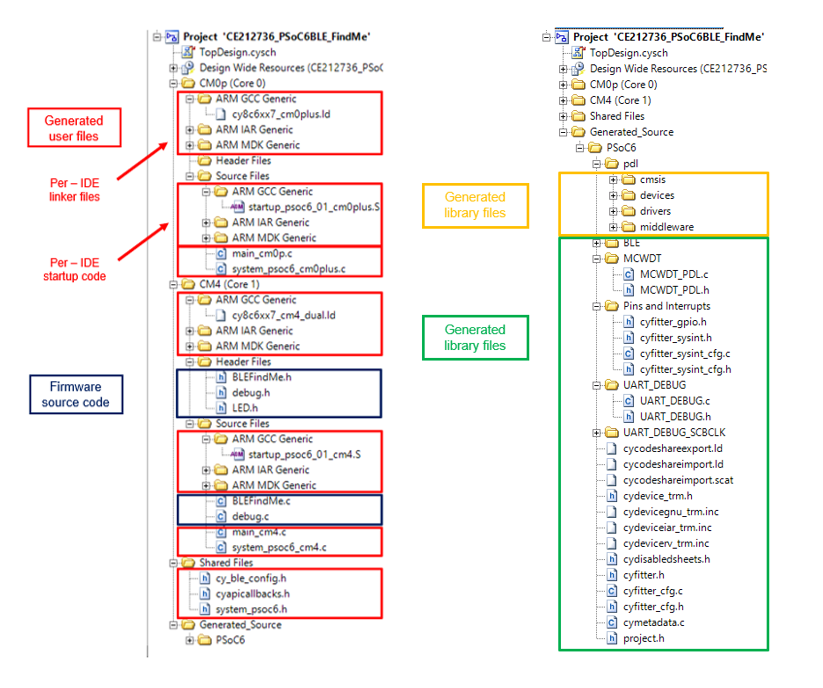This screenshot has height=688, width=823.
Task: Click the system_psoc6_cm0plus.c file icon
Action: tap(221, 269)
